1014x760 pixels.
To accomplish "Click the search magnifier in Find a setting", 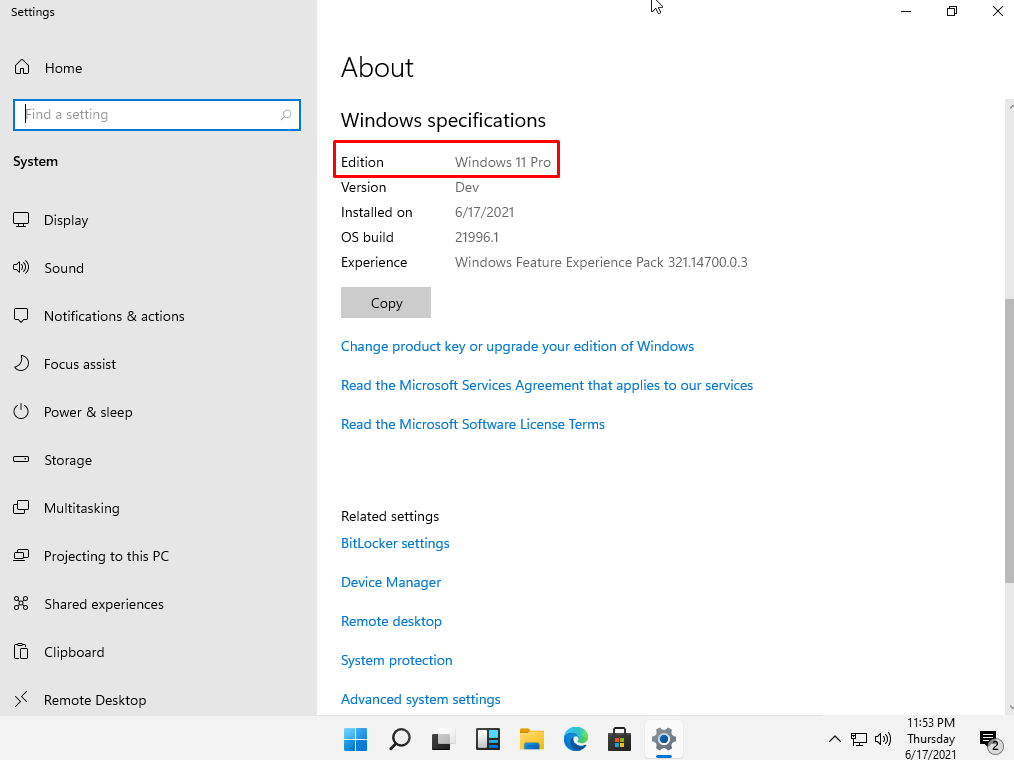I will pos(286,114).
